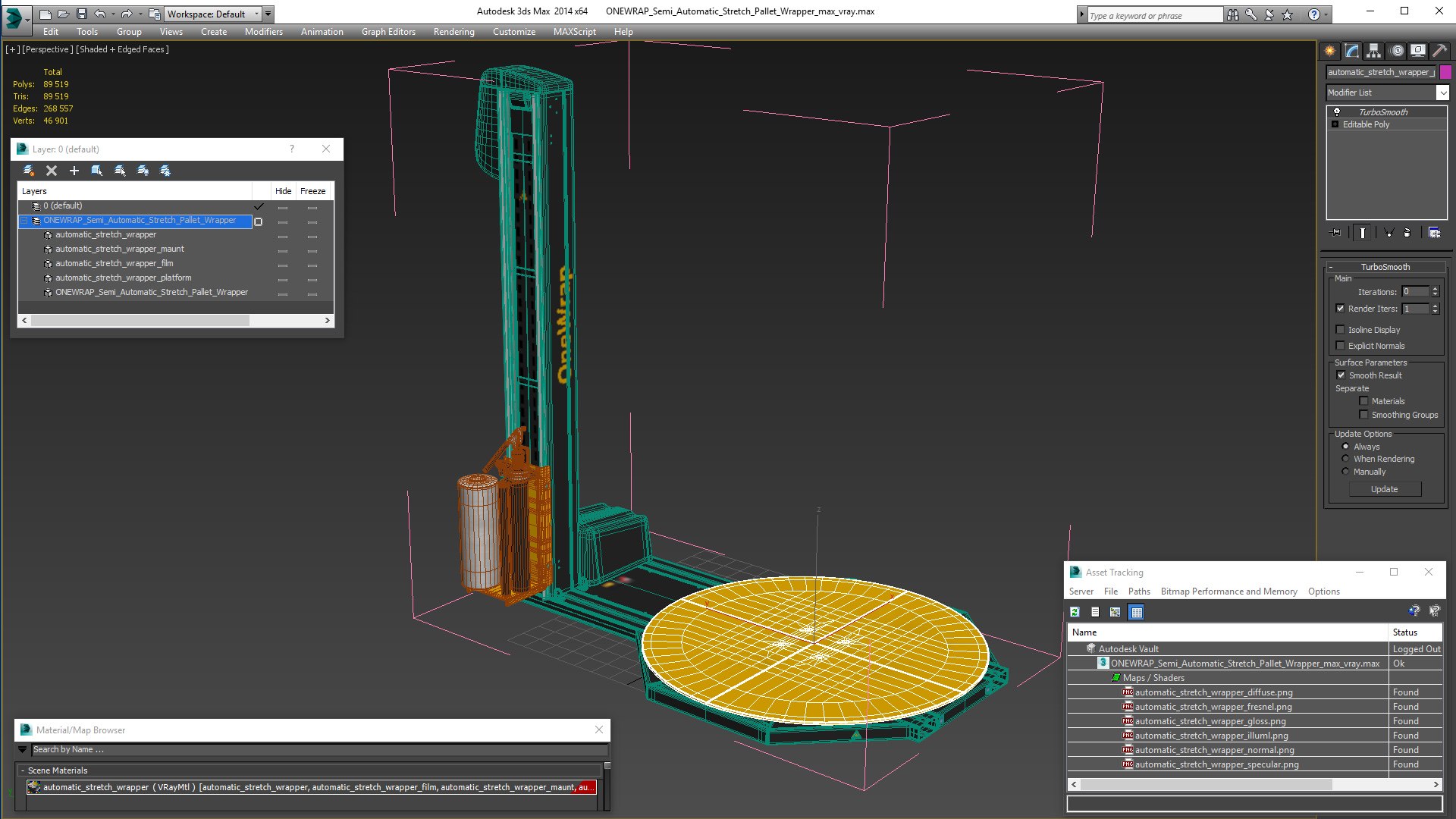Viewport: 1456px width, 819px height.
Task: Click the table view icon in Asset Tracking
Action: (x=1136, y=612)
